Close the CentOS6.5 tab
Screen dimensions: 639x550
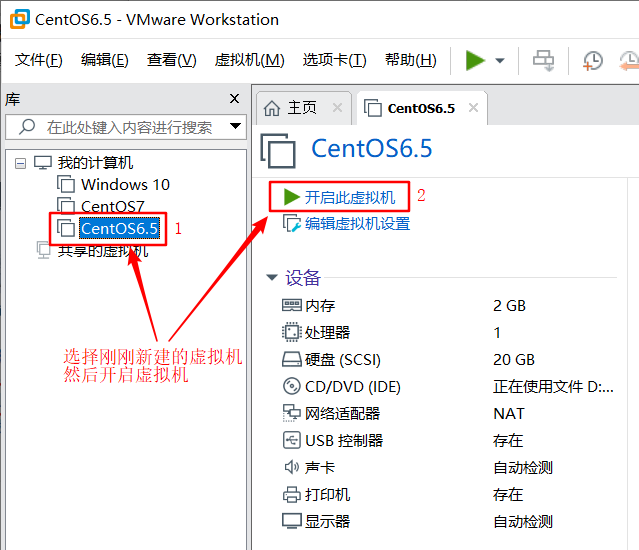tap(473, 108)
